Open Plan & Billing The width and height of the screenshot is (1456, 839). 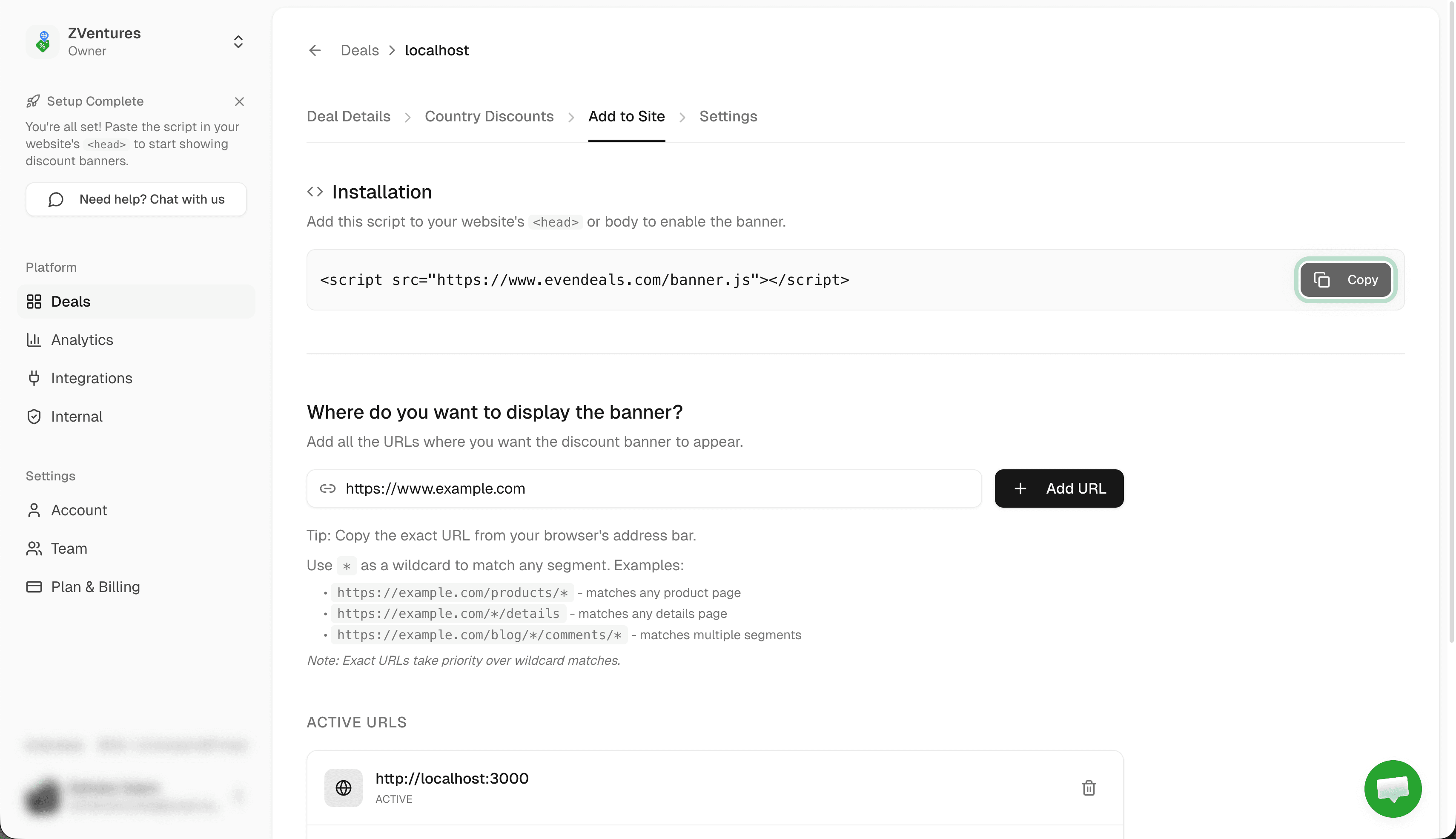95,586
